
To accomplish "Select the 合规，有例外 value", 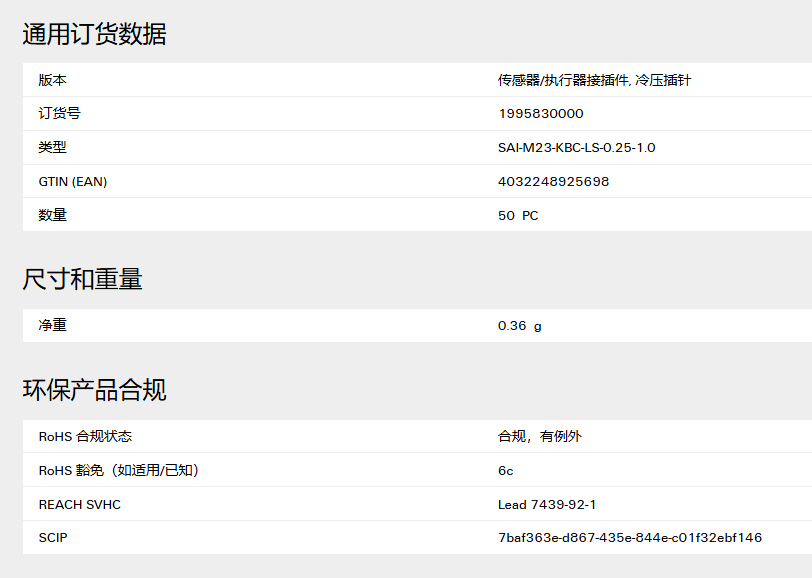I will (540, 436).
